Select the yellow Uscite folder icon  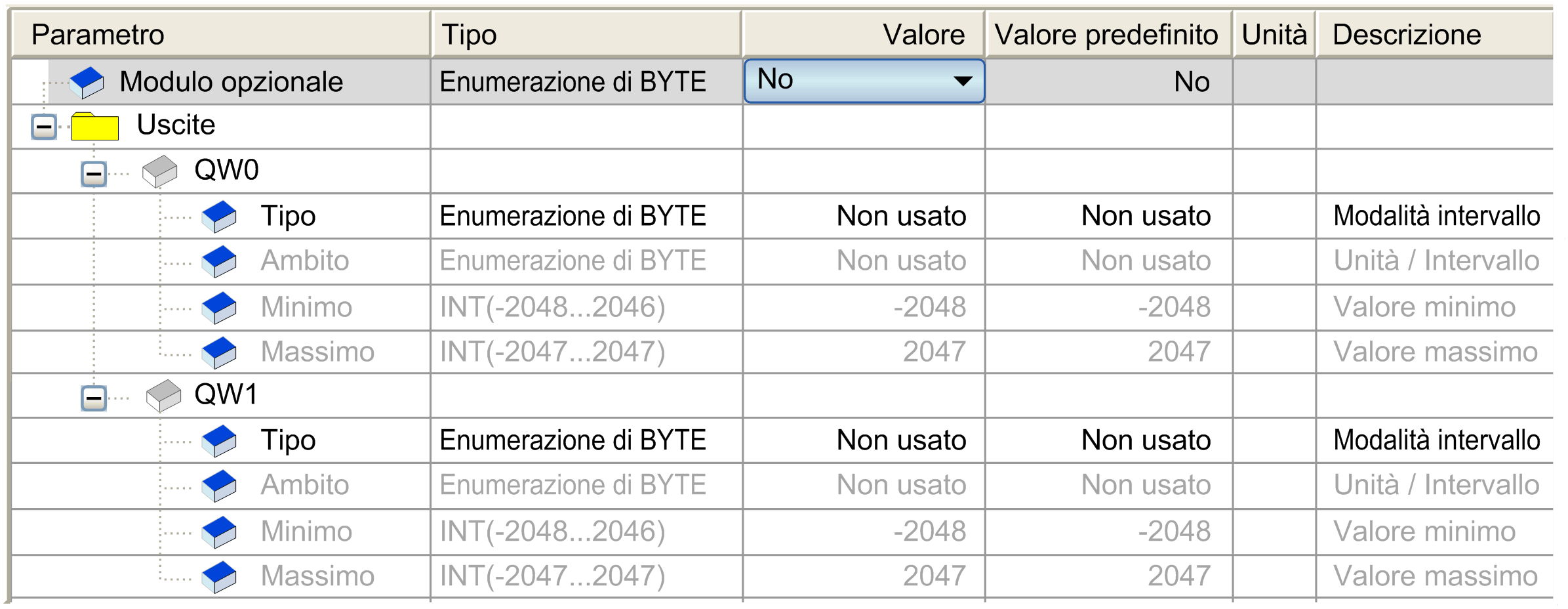pos(95,126)
